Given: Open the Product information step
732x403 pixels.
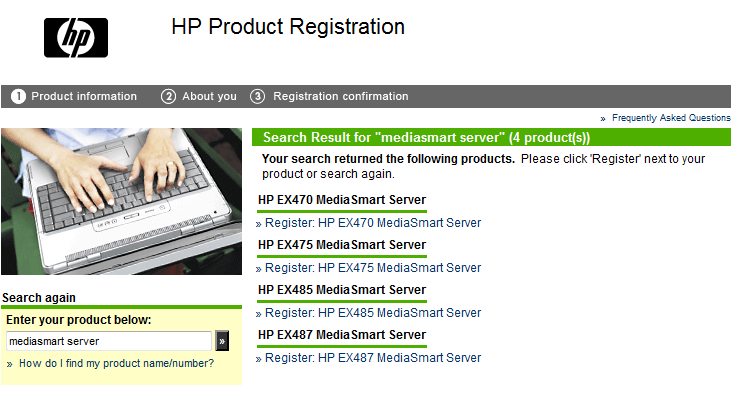Looking at the screenshot, I should 84,96.
